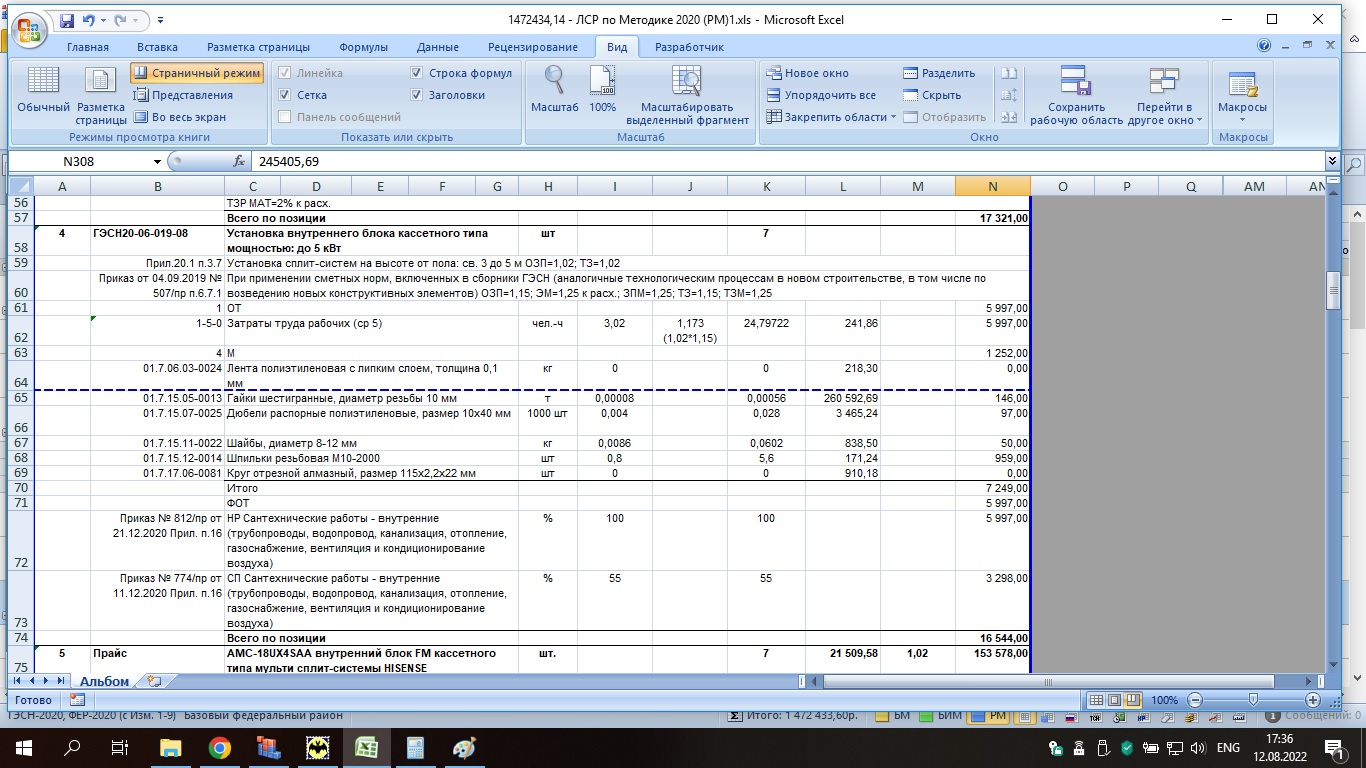The height and width of the screenshot is (768, 1366).
Task: Select Page Layout view in status bar
Action: (1114, 700)
